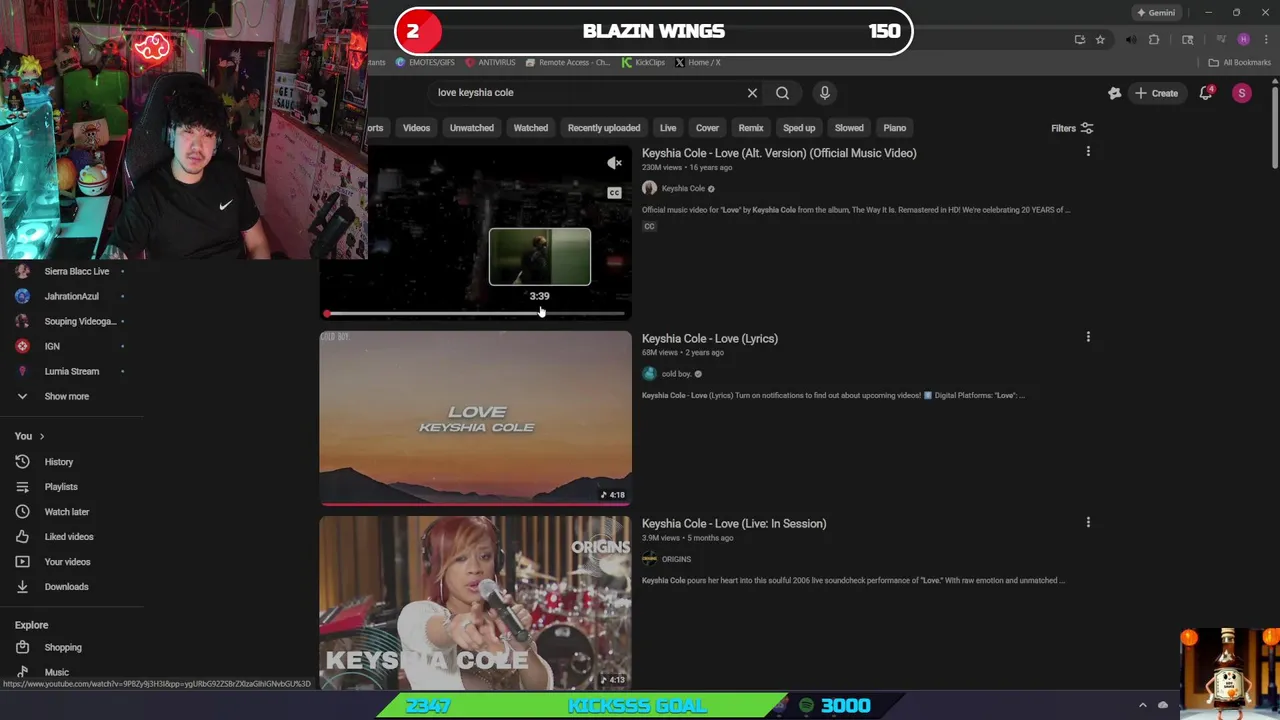Select the Remix filter chip
Screen dimensions: 1280x720
751,128
